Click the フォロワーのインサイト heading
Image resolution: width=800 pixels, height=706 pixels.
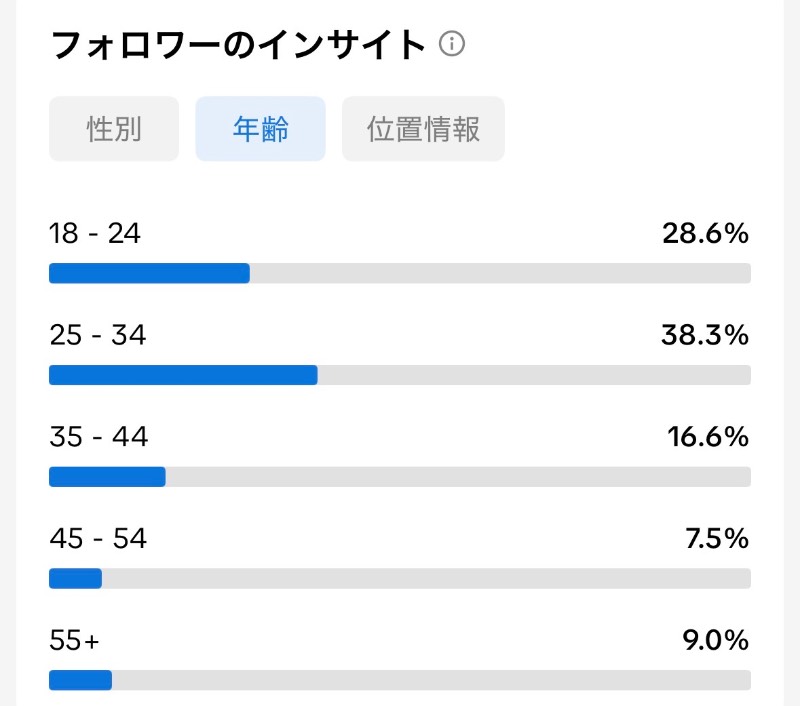click(x=238, y=45)
